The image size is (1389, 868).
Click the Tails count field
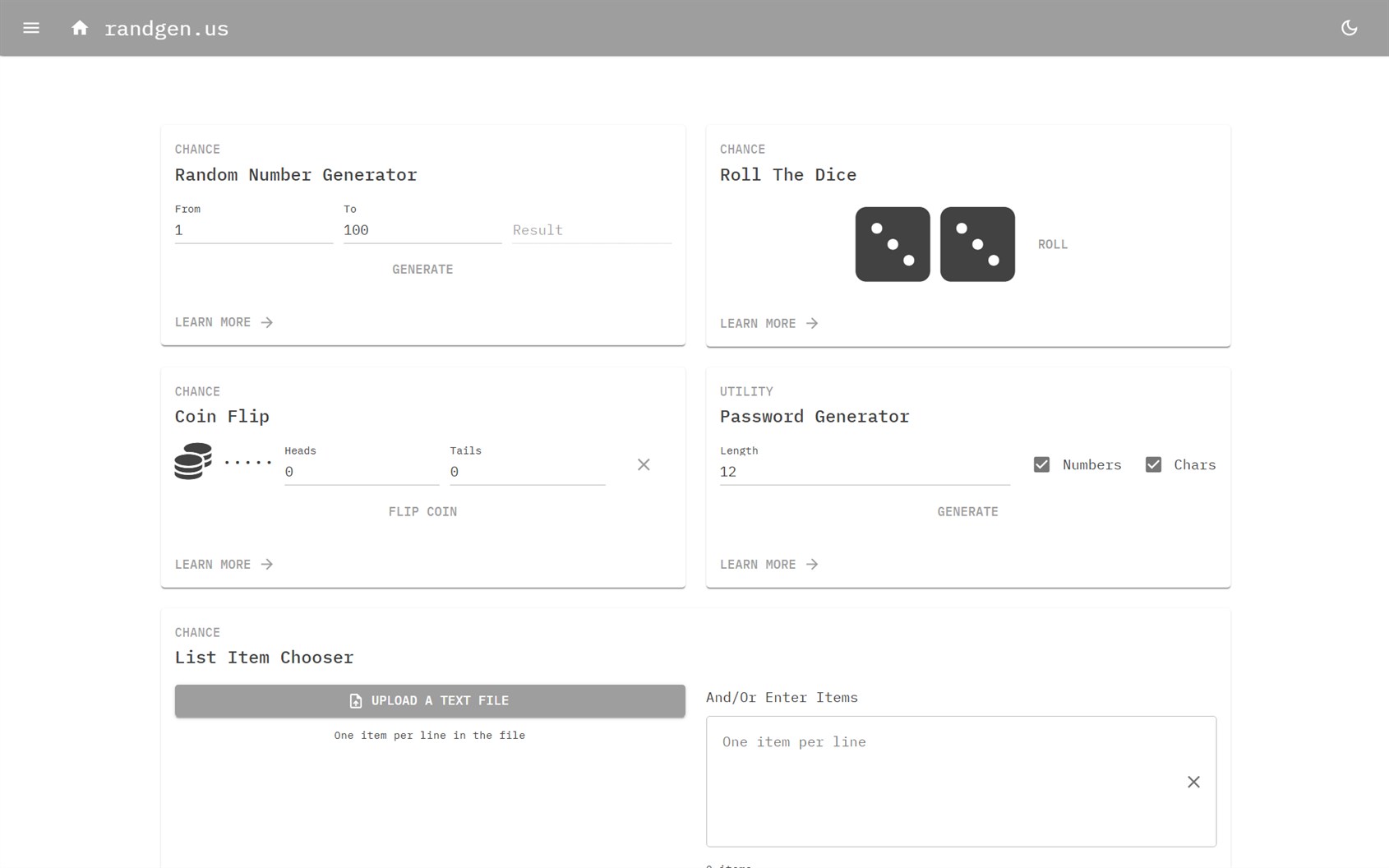coord(528,472)
